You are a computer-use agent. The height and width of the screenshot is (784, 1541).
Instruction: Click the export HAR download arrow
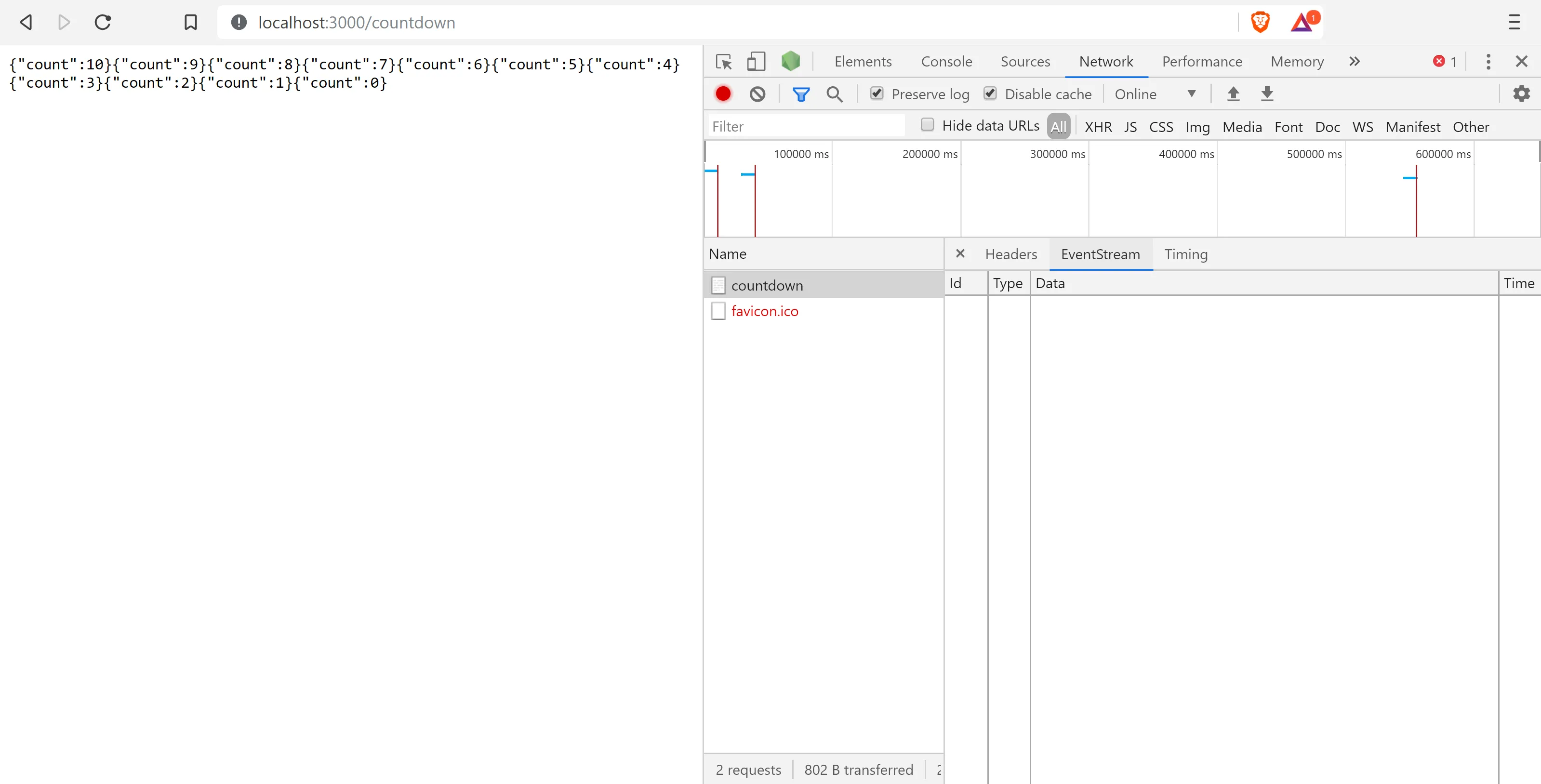point(1267,94)
